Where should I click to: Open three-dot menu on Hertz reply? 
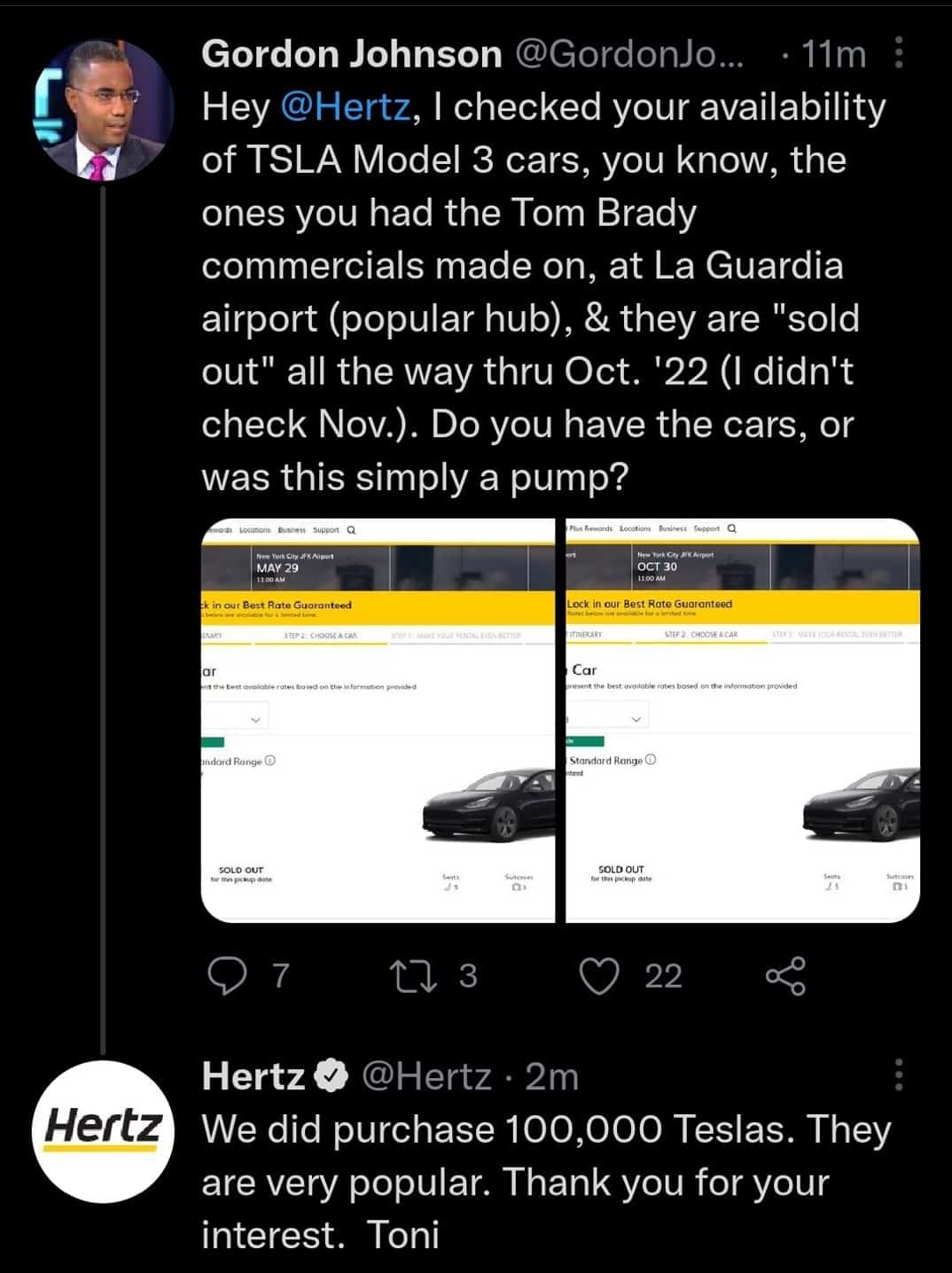pos(899,1074)
